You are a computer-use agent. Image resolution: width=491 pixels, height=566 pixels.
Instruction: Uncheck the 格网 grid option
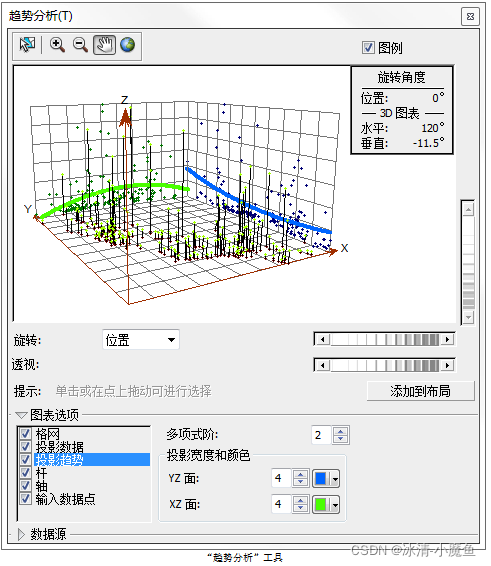click(25, 434)
